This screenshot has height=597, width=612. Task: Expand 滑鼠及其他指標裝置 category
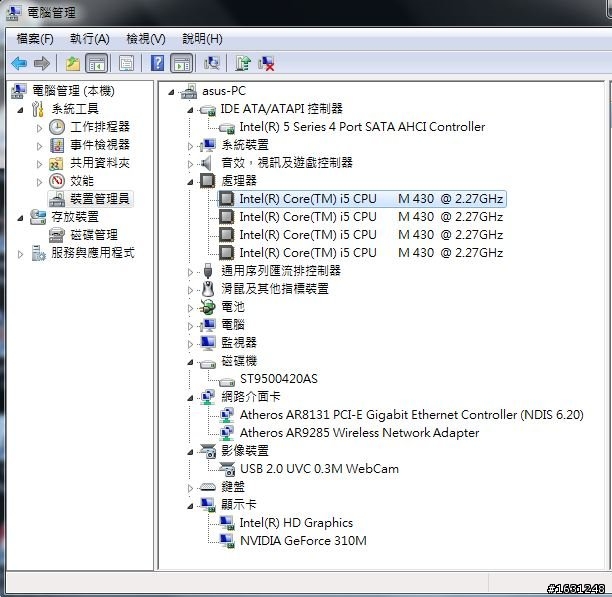190,290
